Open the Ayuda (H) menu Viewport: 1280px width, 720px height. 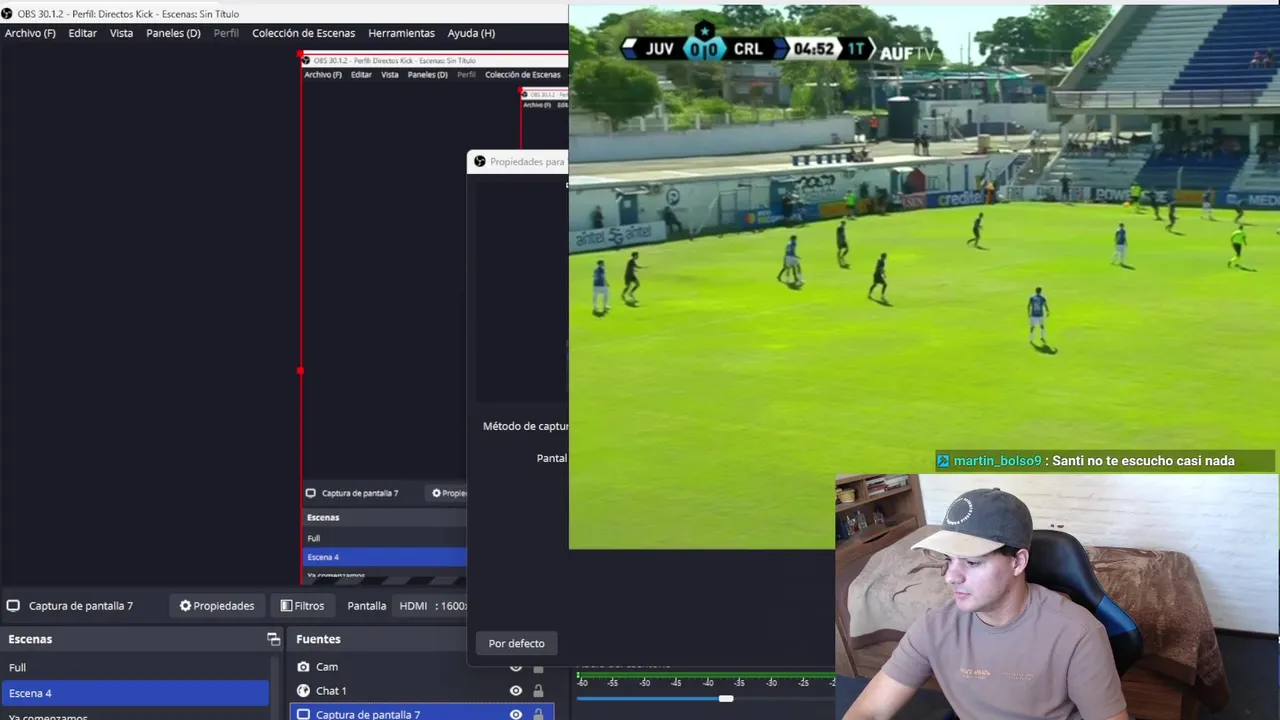(471, 33)
